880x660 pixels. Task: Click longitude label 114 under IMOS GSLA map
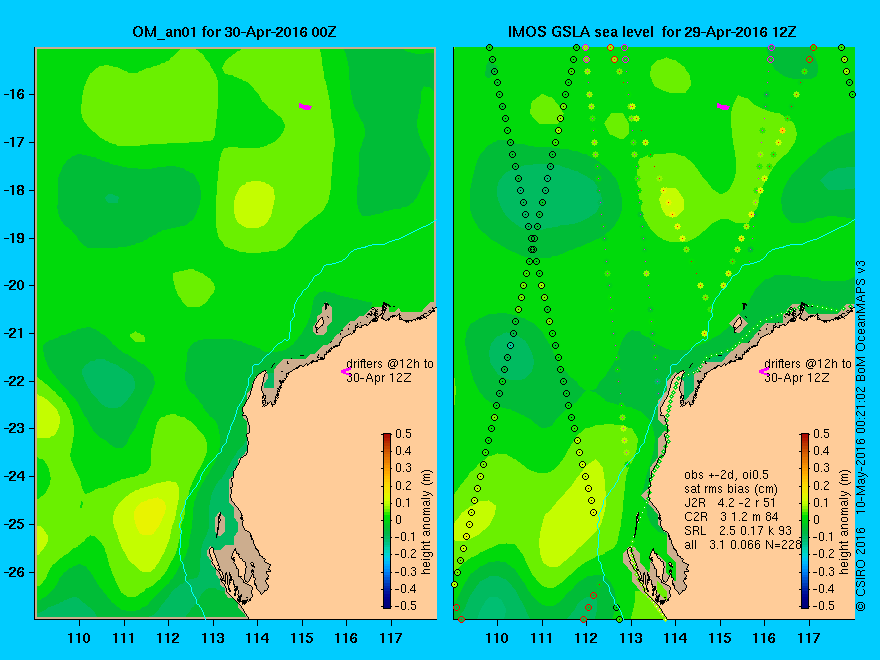tap(675, 638)
